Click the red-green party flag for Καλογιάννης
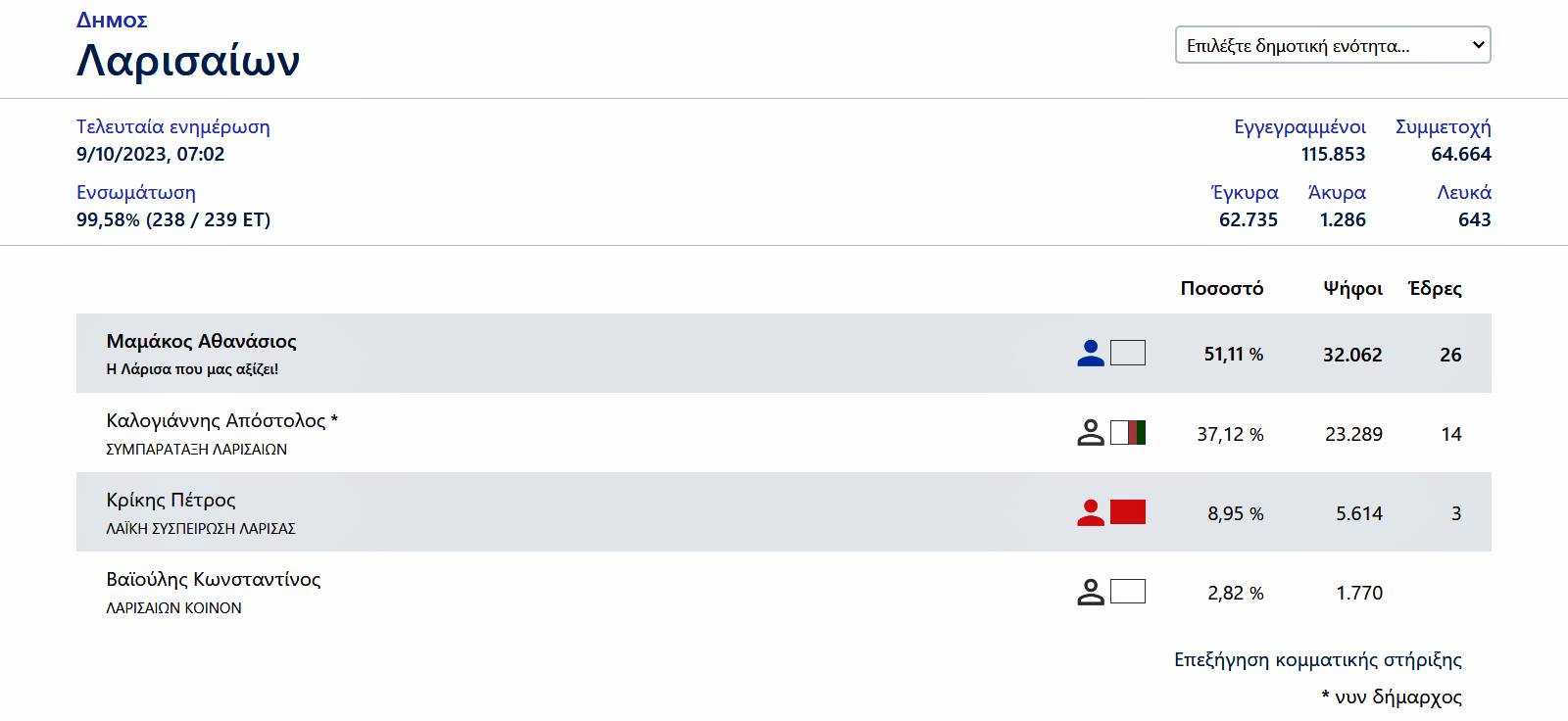Viewport: 1568px width, 721px height. [x=1128, y=433]
